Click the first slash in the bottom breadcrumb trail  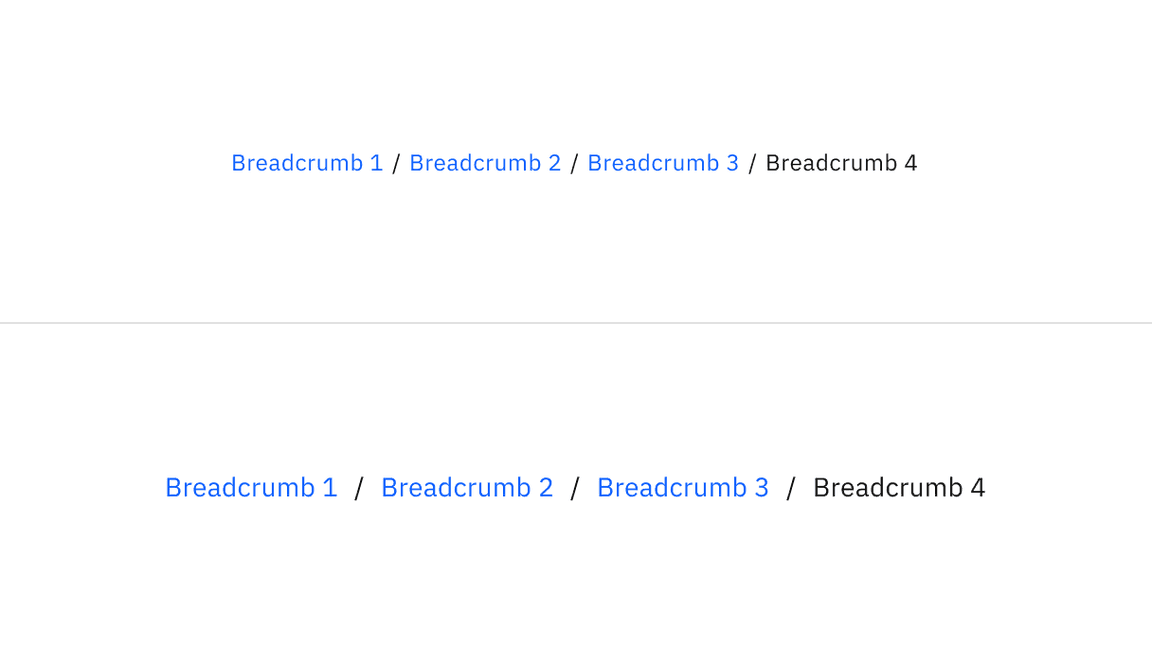click(x=359, y=487)
